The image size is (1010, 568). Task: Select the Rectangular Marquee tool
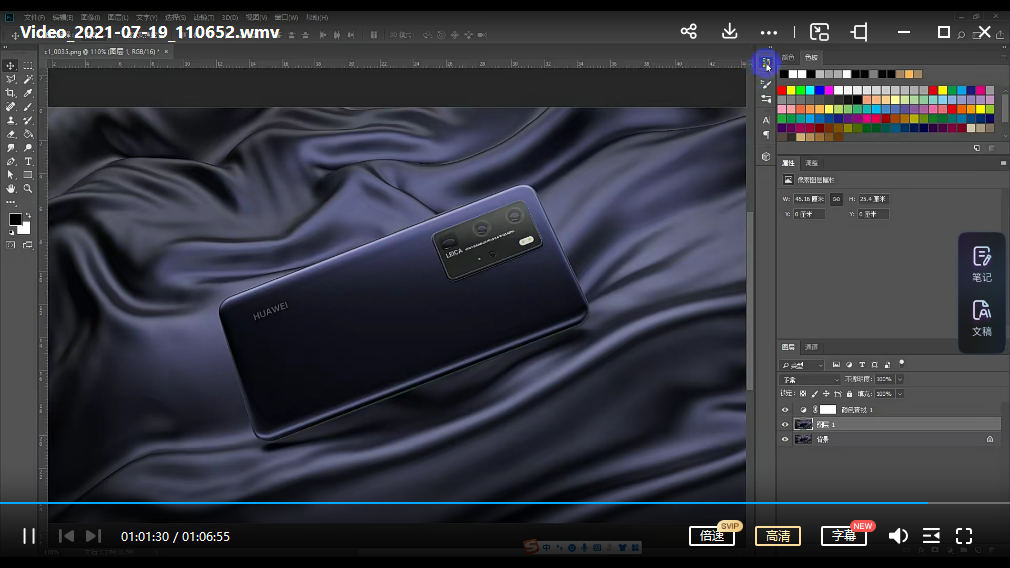click(28, 66)
